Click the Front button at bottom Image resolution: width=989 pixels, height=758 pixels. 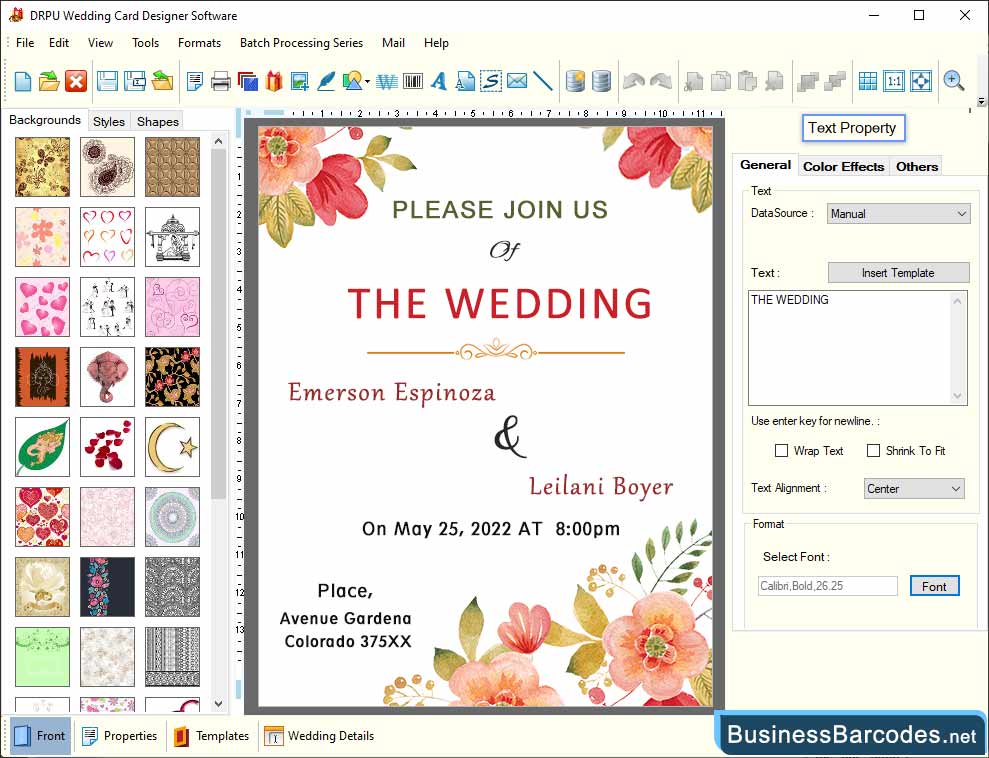tap(40, 736)
